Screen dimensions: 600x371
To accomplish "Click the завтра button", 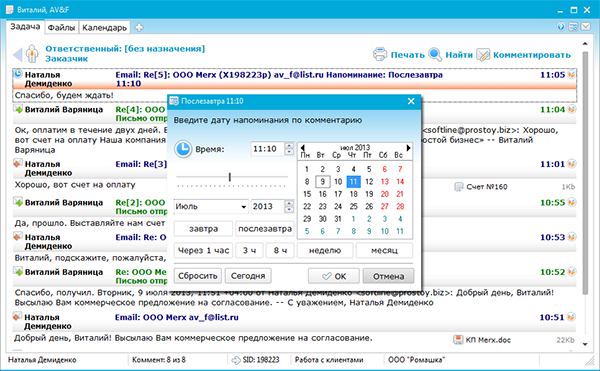I will coord(203,229).
